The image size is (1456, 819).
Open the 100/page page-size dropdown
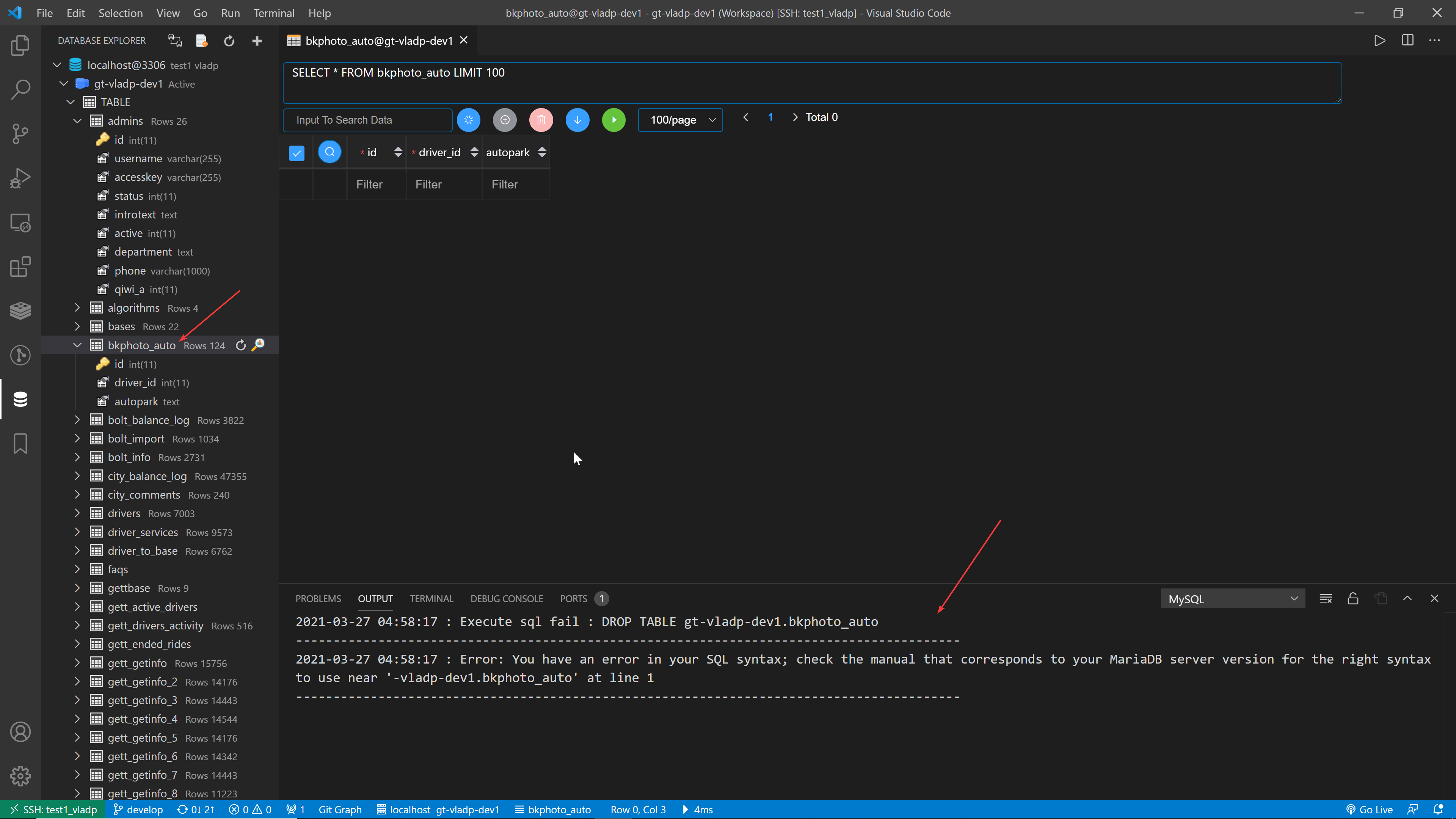(681, 120)
